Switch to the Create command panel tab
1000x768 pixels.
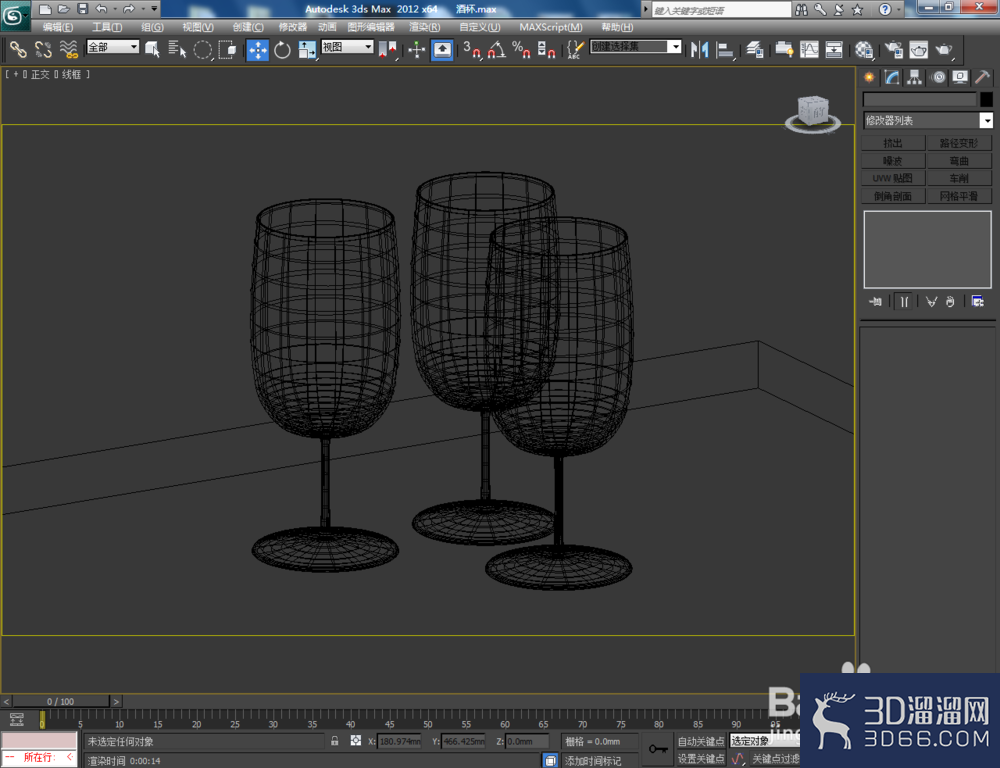click(869, 77)
